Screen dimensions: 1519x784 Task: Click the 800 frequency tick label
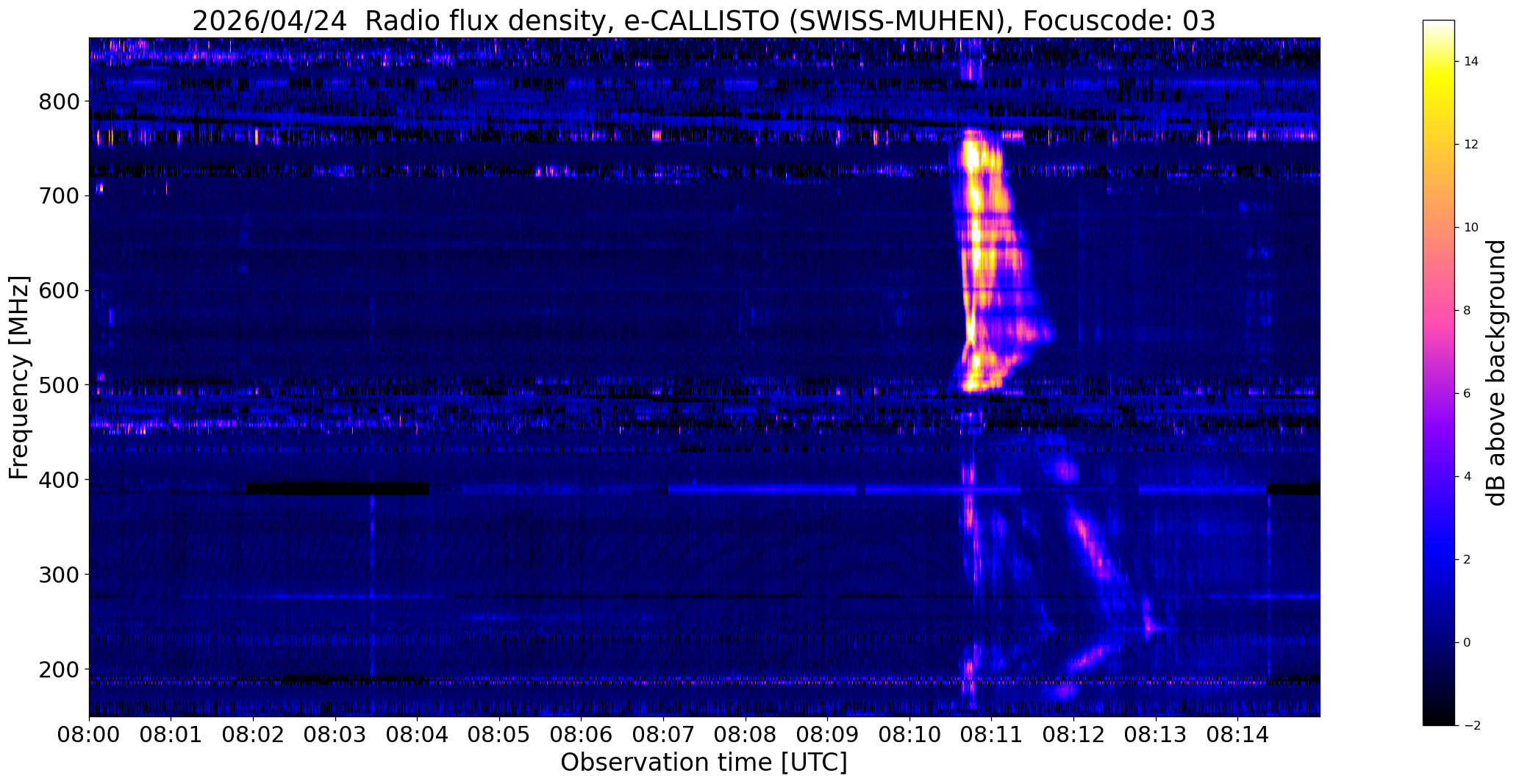click(x=59, y=101)
